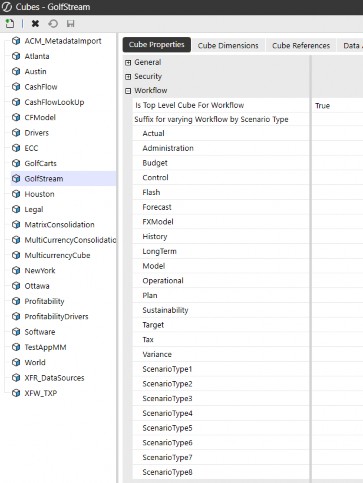Expand the General properties section
Image resolution: width=363 pixels, height=483 pixels.
coord(128,62)
